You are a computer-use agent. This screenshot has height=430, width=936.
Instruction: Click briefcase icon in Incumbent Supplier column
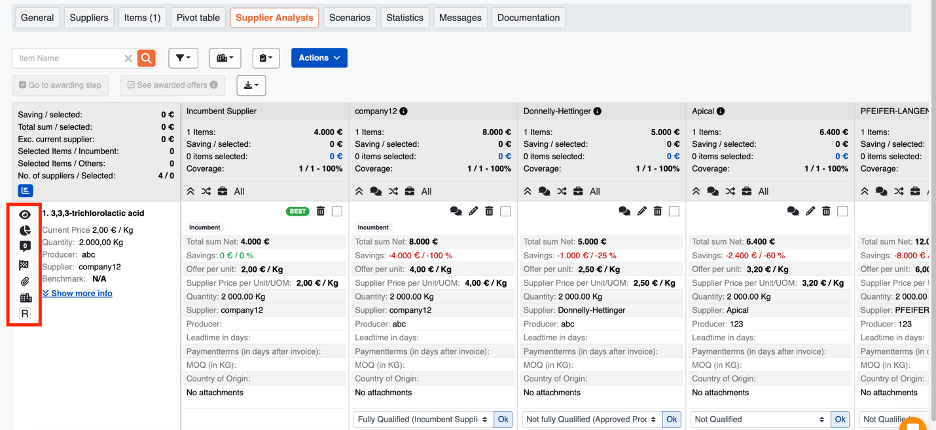[x=223, y=192]
